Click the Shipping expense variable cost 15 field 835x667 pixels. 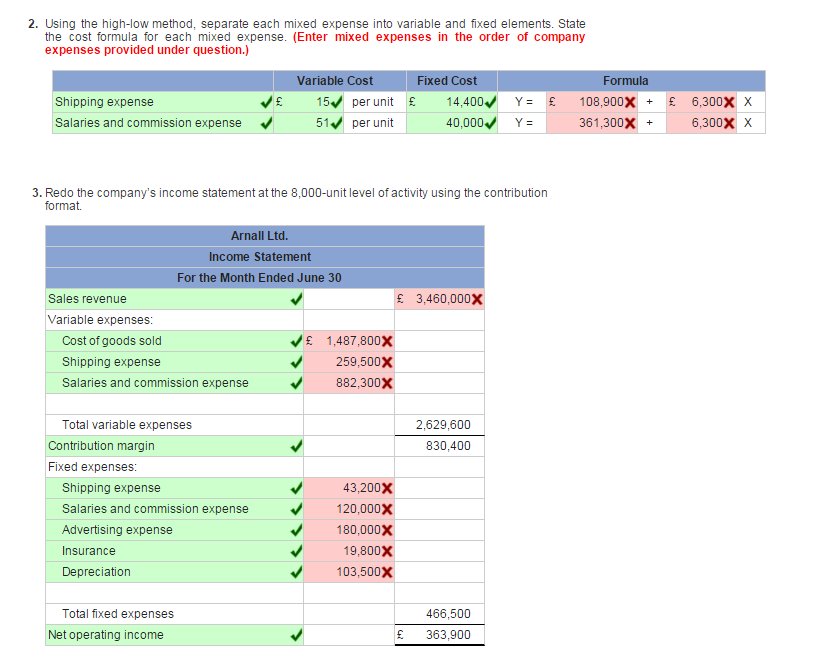click(309, 102)
